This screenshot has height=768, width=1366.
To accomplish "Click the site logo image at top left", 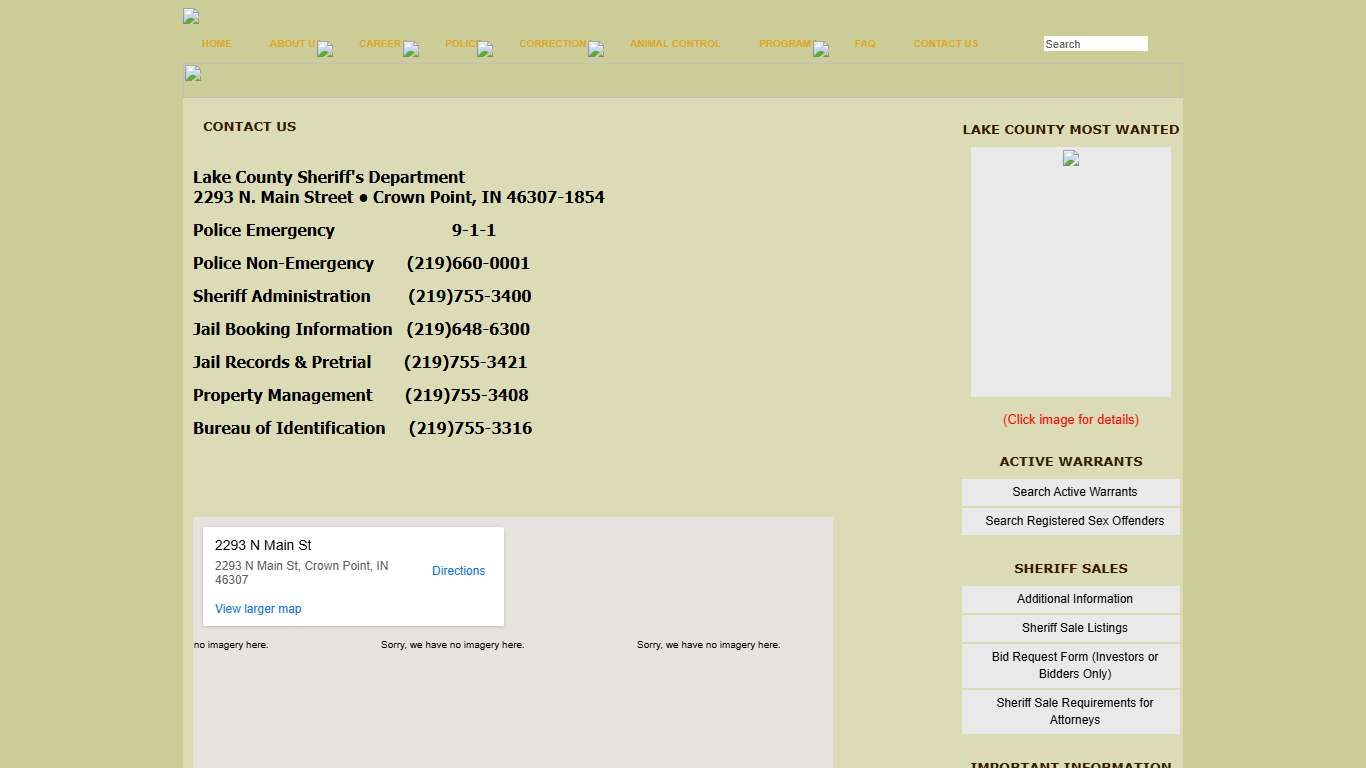I will [x=191, y=16].
